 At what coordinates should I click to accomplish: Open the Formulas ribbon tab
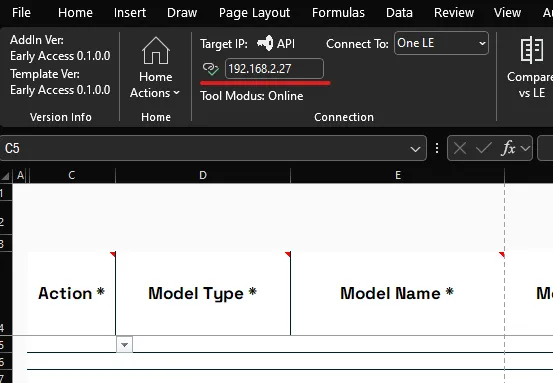[x=338, y=13]
